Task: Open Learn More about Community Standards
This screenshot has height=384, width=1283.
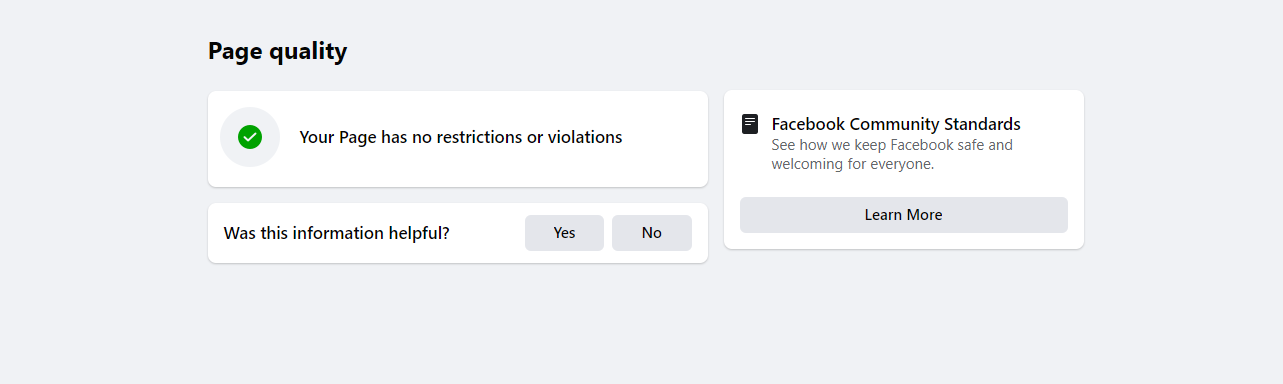Action: [904, 215]
